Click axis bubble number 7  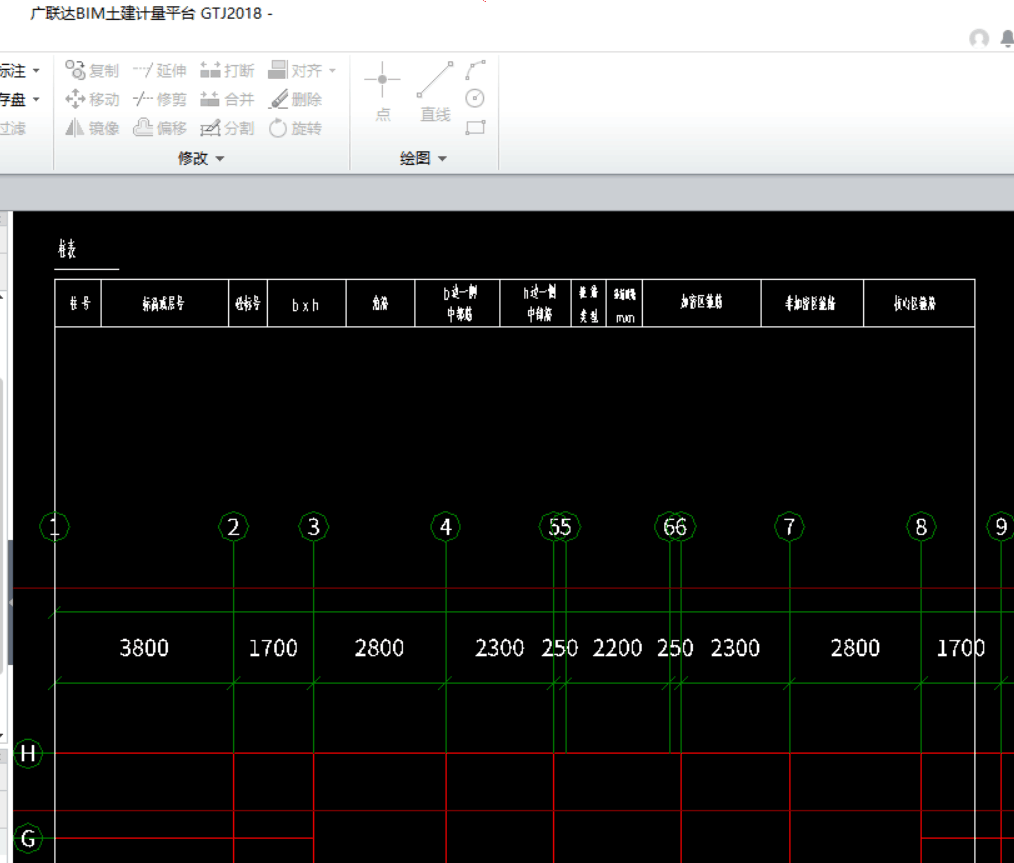click(x=790, y=527)
